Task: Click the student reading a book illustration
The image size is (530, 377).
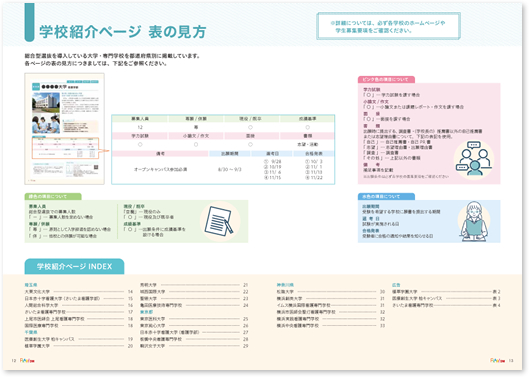Action: [x=473, y=221]
